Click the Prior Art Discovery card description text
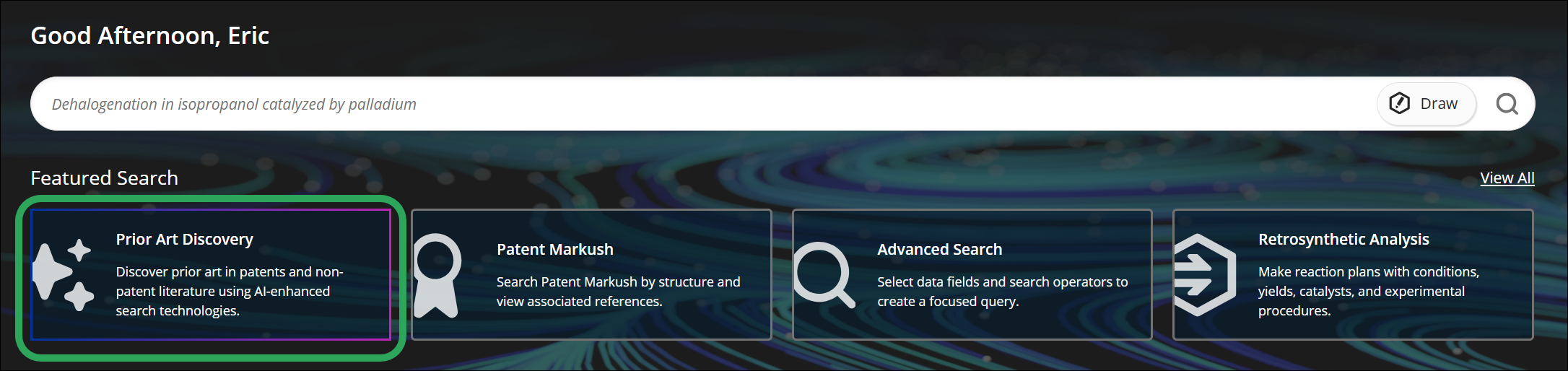Image resolution: width=1568 pixels, height=371 pixels. (x=230, y=291)
